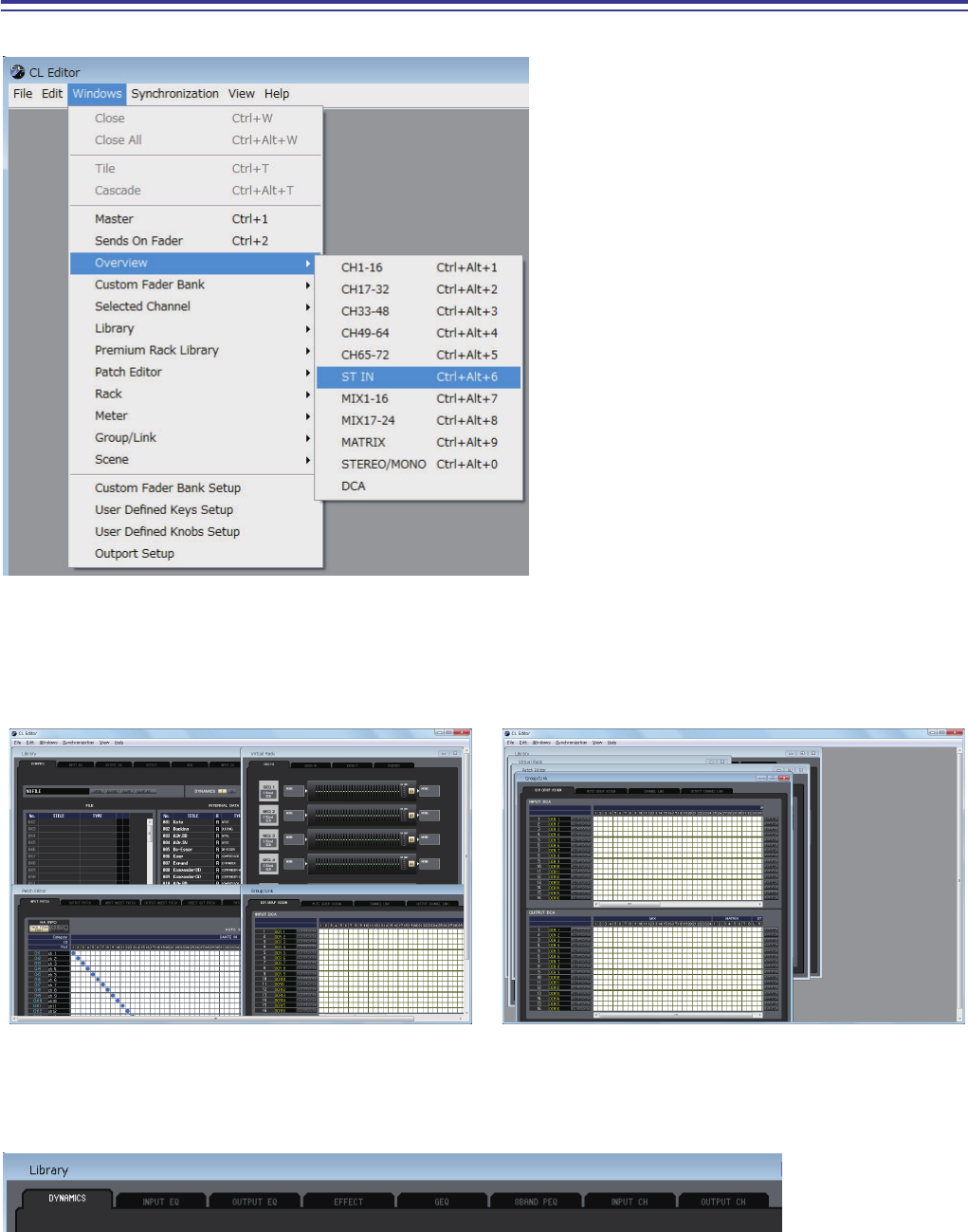968x1232 pixels.
Task: Select CH65-72 overview entry
Action: (x=419, y=355)
